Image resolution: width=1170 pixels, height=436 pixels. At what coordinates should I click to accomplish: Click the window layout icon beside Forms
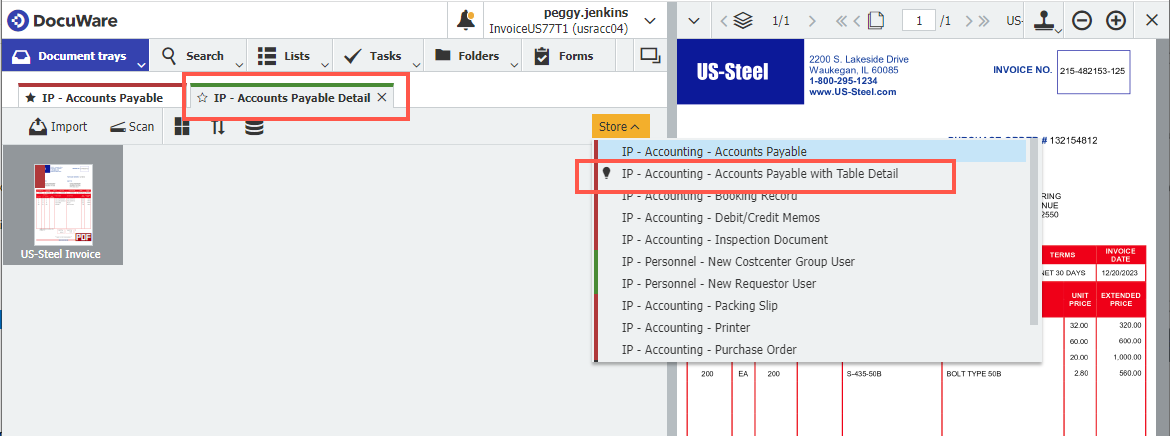coord(650,56)
